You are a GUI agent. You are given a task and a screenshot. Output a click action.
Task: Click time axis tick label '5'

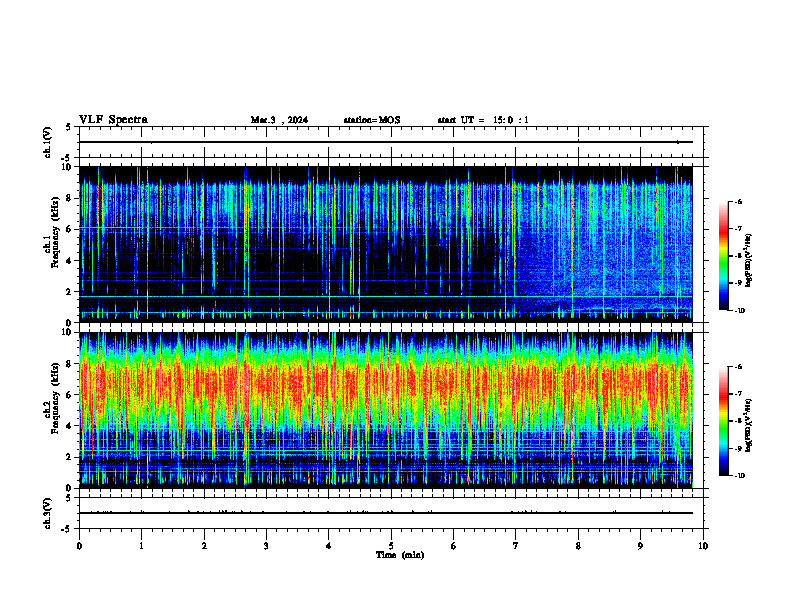tap(391, 546)
